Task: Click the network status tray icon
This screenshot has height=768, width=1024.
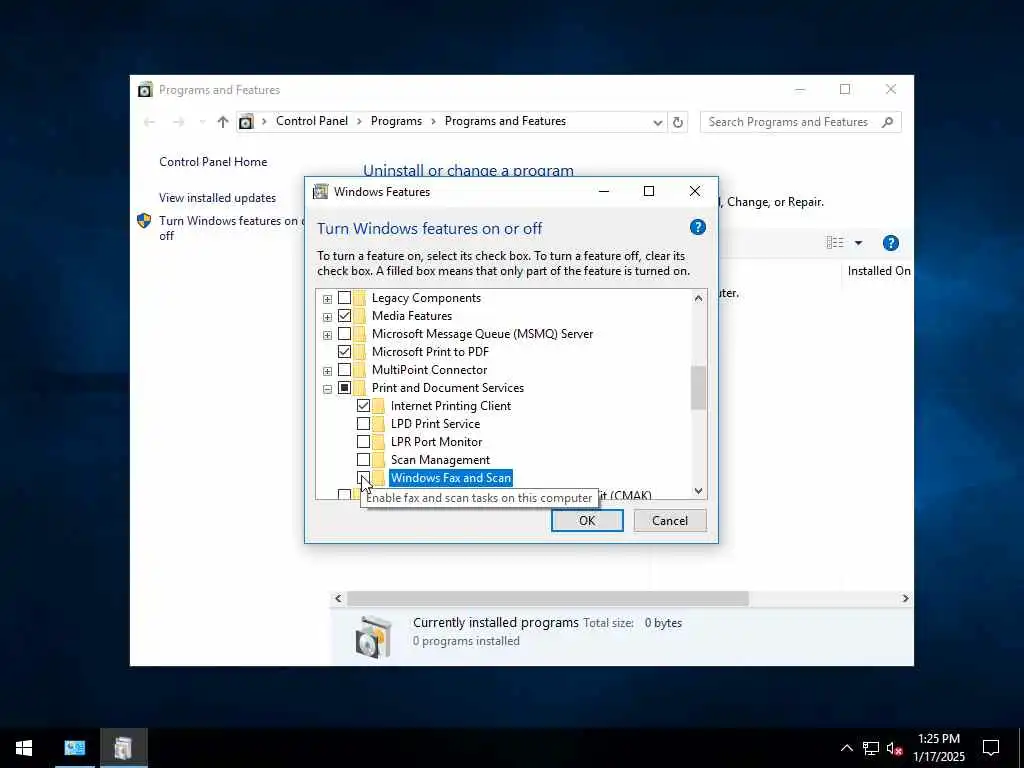Action: click(x=871, y=748)
